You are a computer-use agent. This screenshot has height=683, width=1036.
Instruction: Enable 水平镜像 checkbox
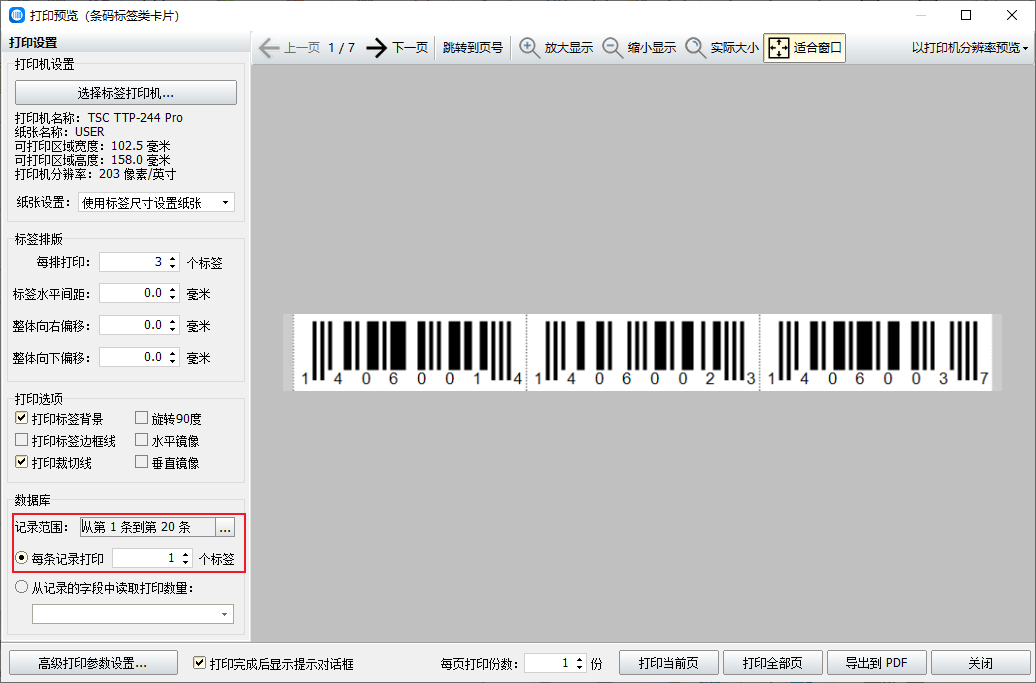click(x=141, y=440)
